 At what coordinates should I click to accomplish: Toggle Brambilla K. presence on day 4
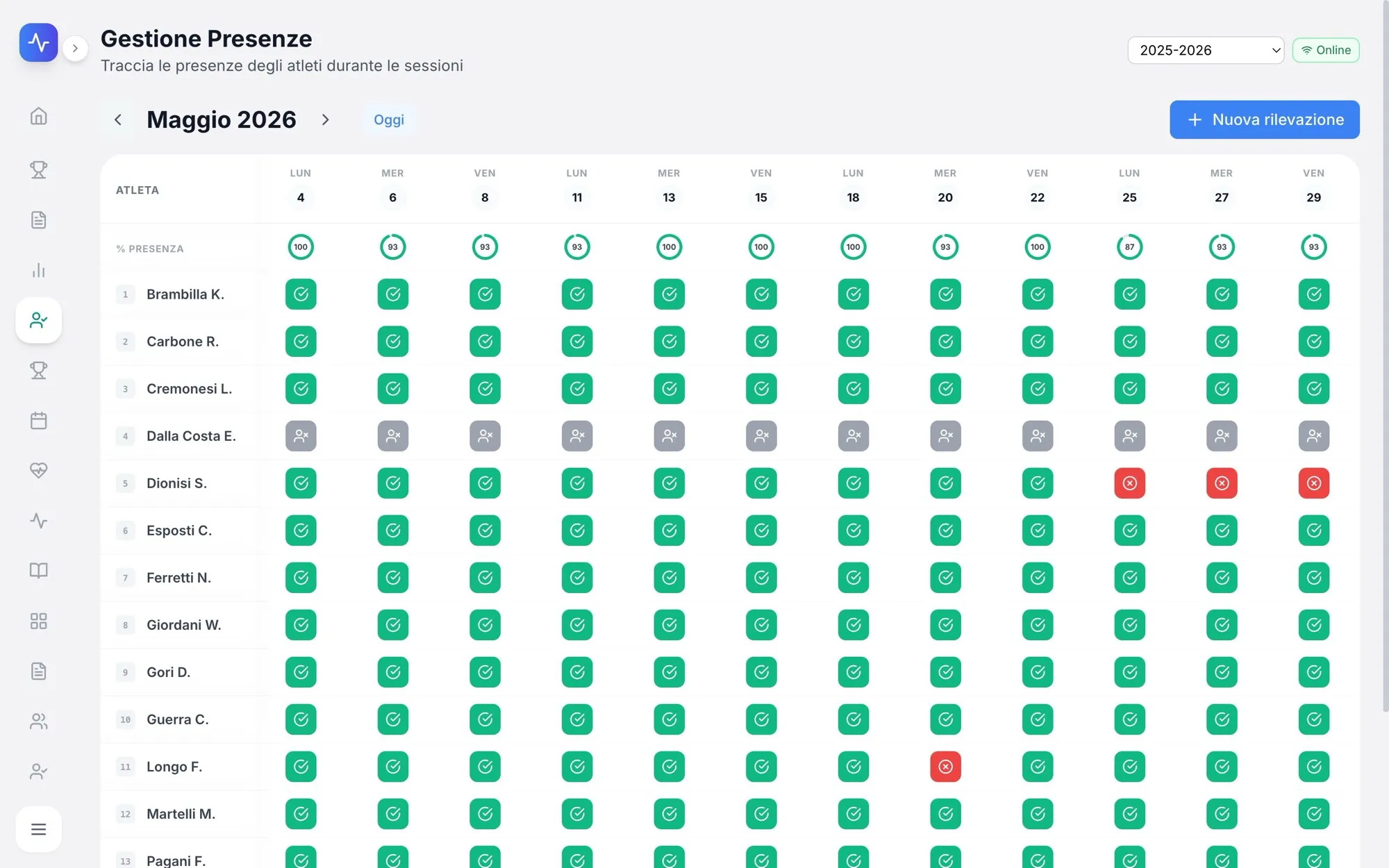tap(301, 294)
